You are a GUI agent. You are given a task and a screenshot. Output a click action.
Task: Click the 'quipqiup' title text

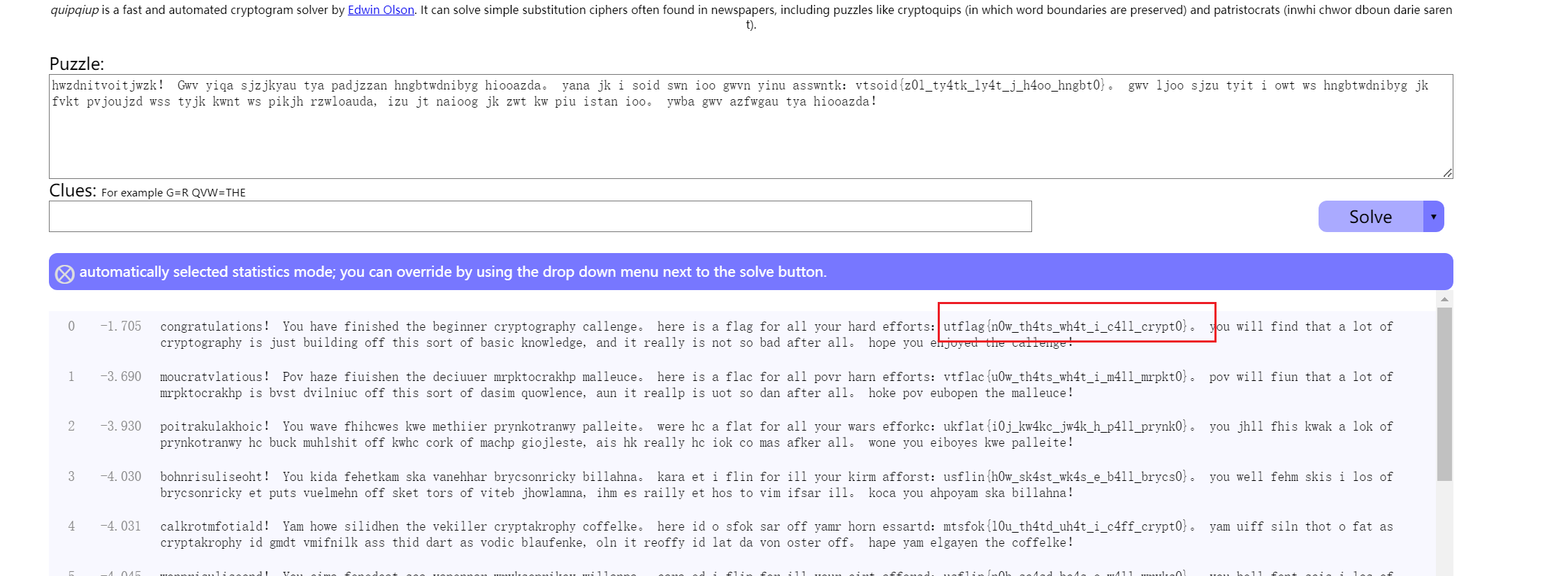pyautogui.click(x=75, y=10)
